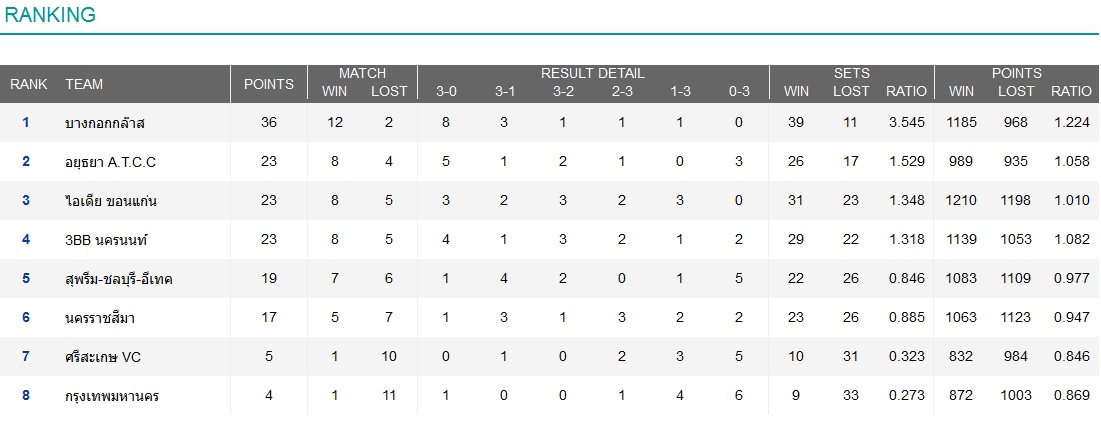The image size is (1101, 438).
Task: Click the points value 36
Action: (x=269, y=123)
